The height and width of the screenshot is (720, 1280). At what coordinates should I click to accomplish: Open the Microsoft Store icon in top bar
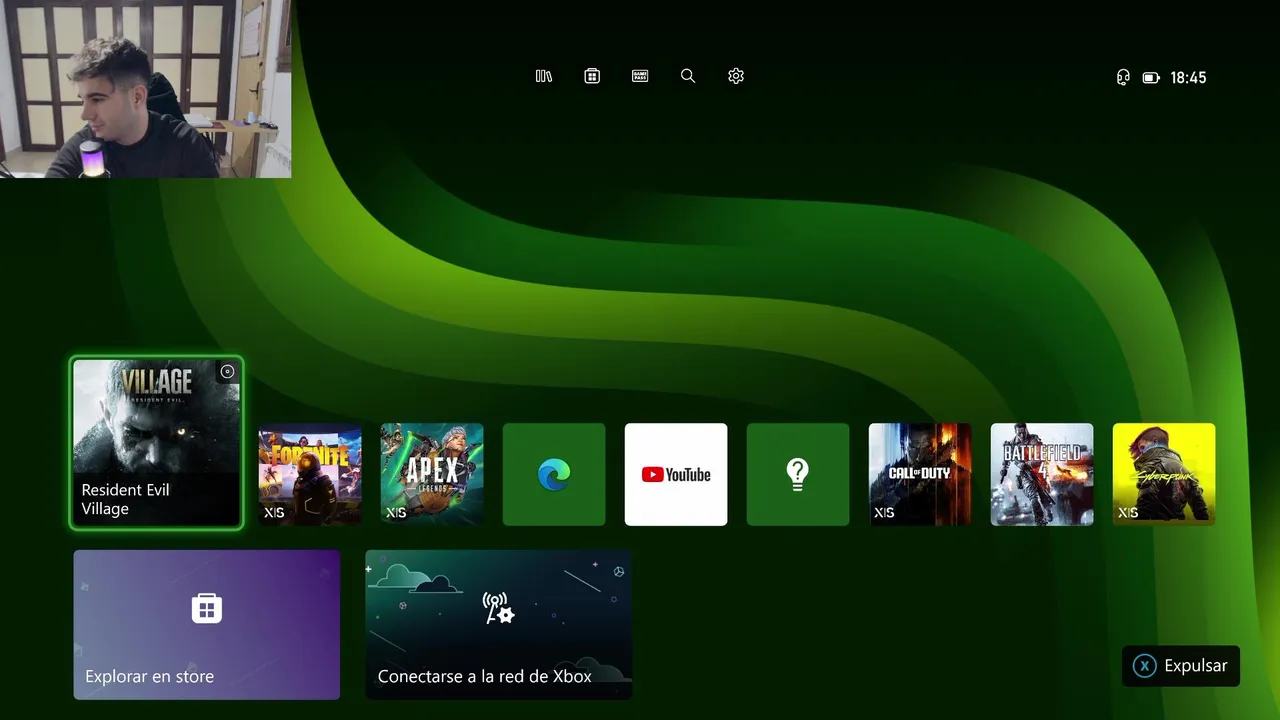point(592,76)
